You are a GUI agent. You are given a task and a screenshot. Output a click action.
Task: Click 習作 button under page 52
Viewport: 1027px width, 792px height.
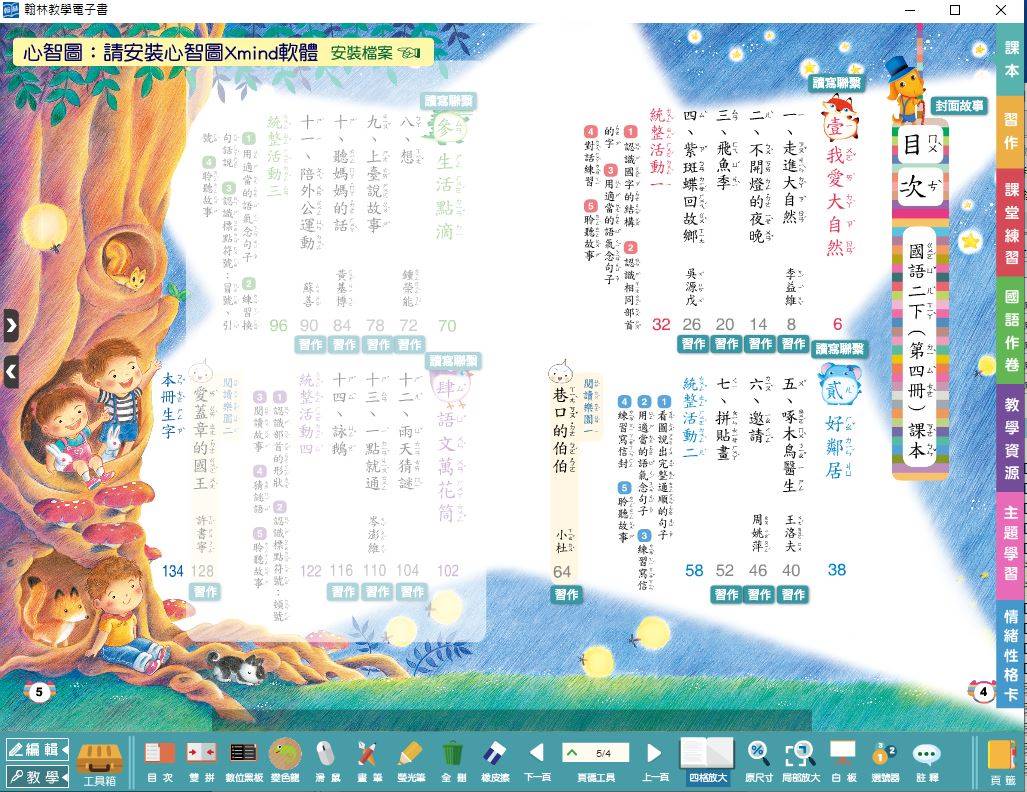726,594
